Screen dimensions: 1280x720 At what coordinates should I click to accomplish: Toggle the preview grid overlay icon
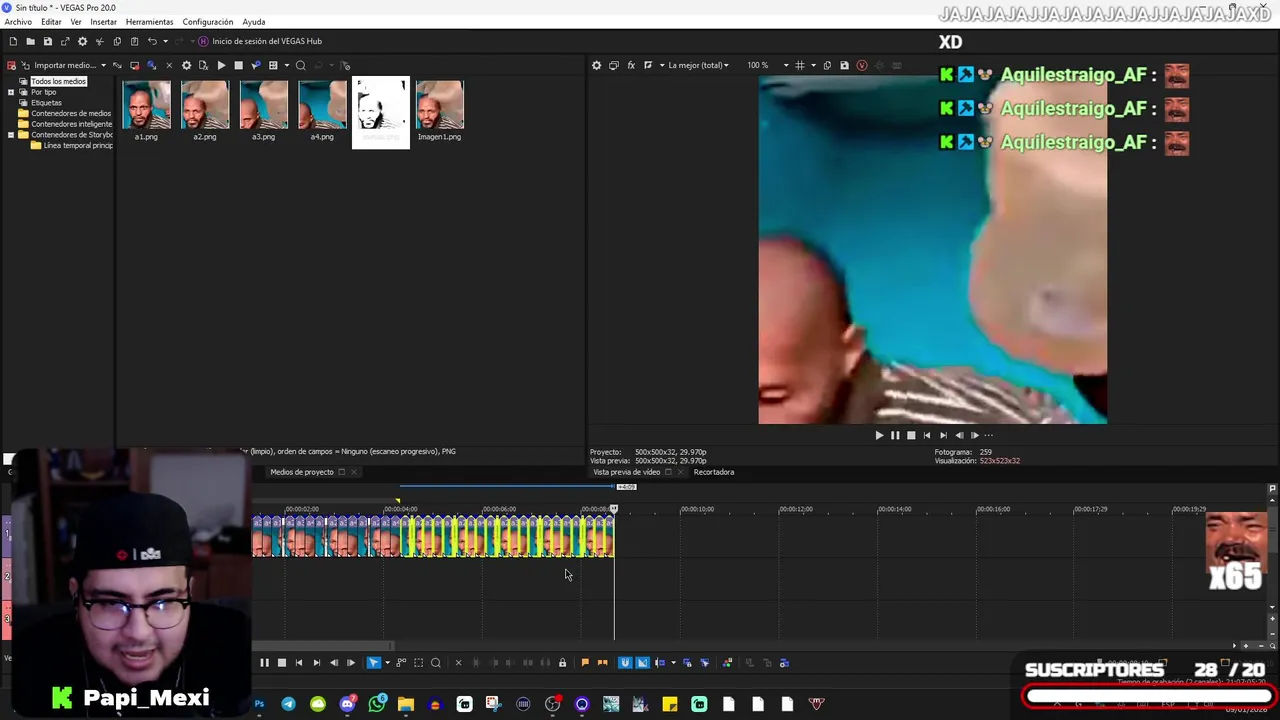point(799,65)
